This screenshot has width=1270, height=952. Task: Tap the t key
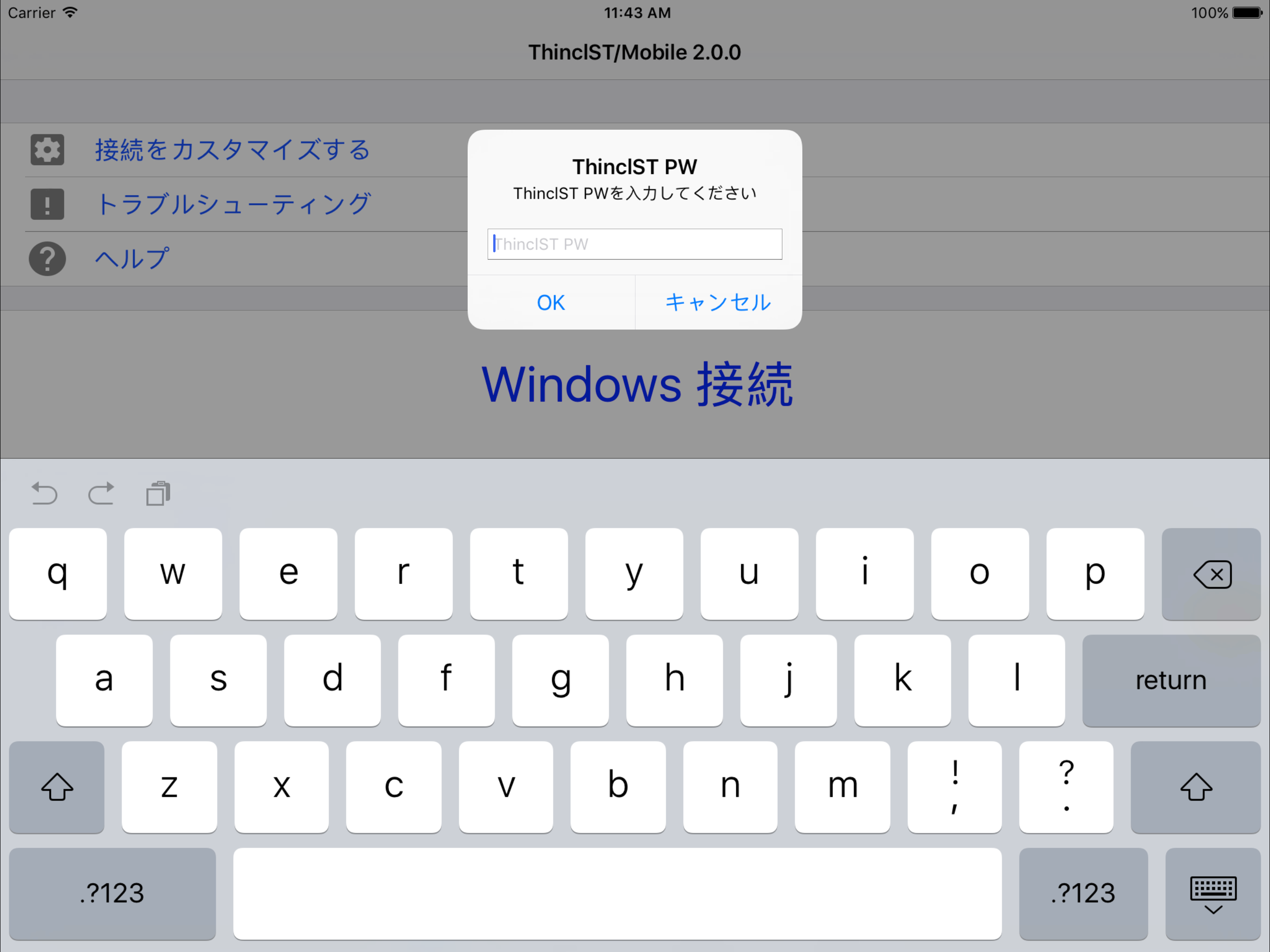pyautogui.click(x=518, y=574)
